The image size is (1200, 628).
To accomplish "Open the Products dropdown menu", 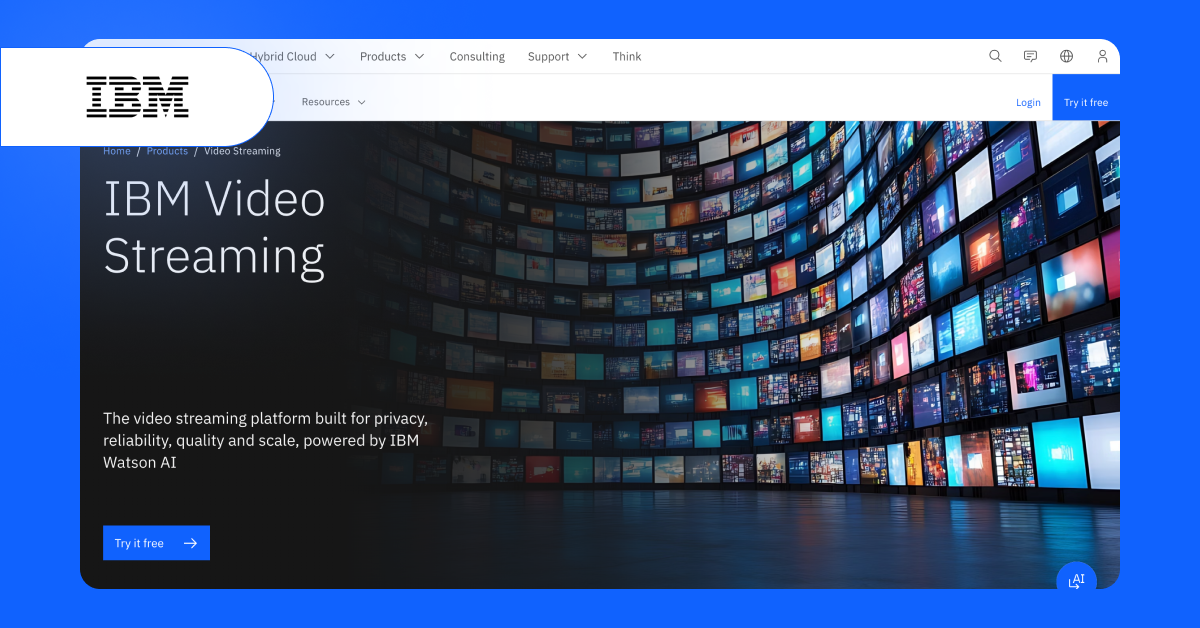I will 384,56.
